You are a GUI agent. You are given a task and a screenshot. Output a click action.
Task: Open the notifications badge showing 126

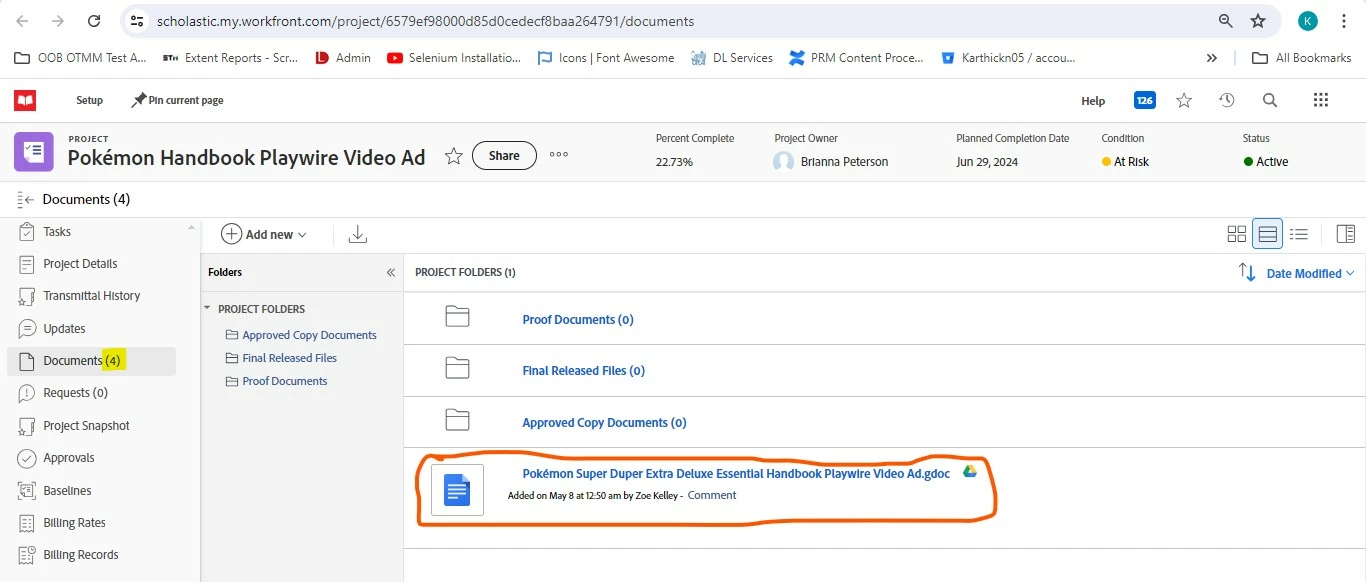click(1145, 100)
